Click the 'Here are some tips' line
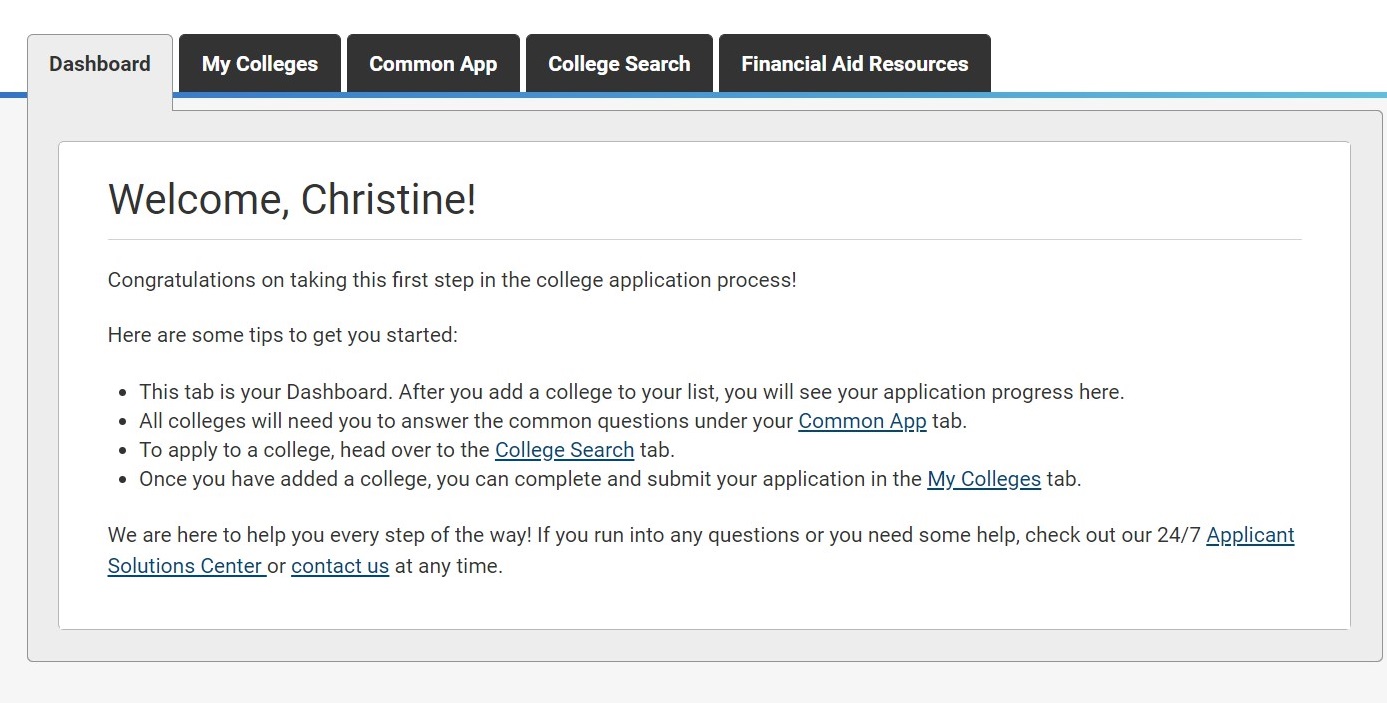1387x703 pixels. pyautogui.click(x=282, y=335)
